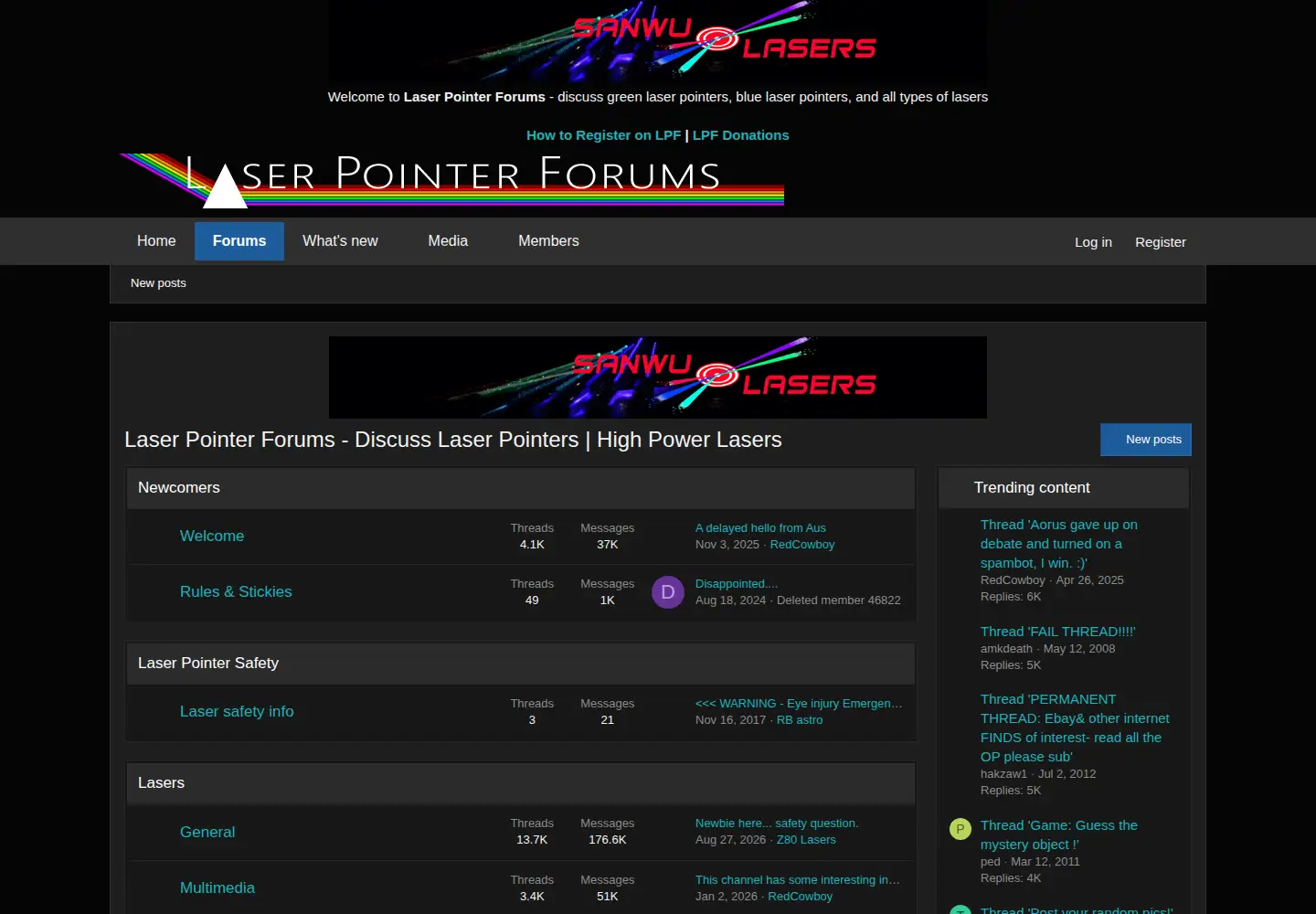1316x914 pixels.
Task: Open 'Newbie here... safety question.' thread
Action: 777,824
